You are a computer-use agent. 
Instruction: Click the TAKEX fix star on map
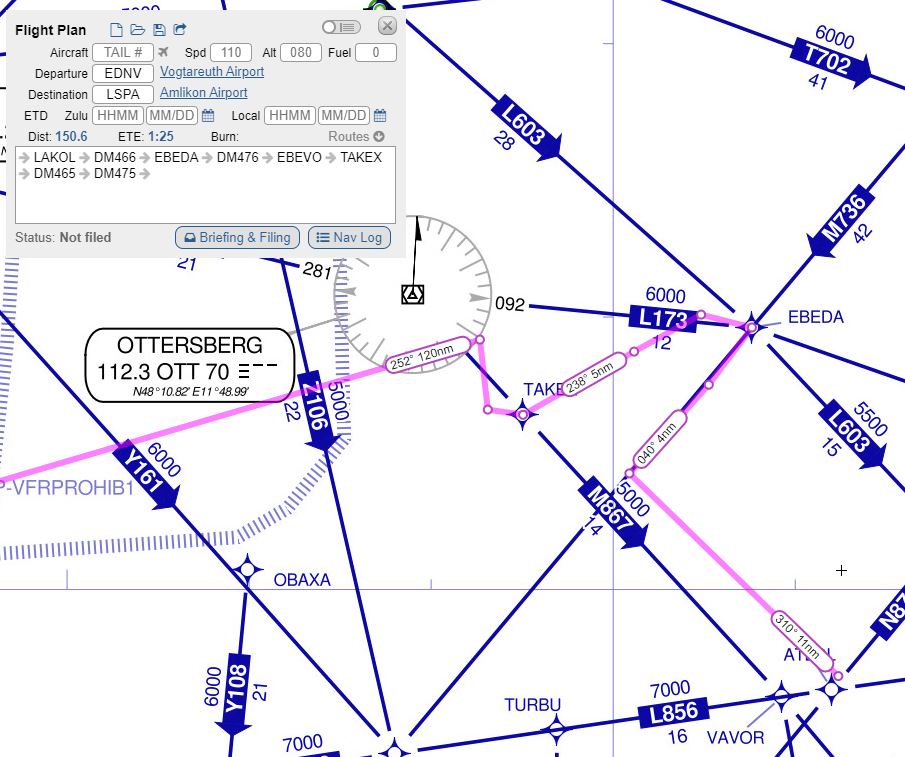523,414
